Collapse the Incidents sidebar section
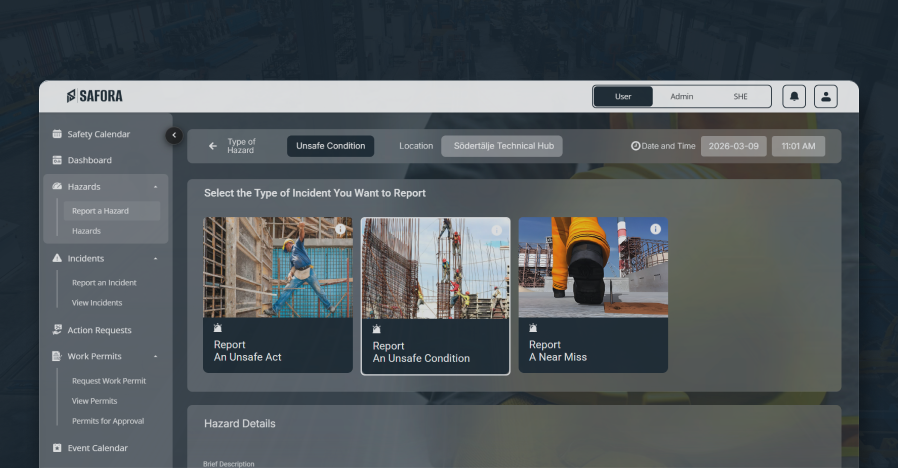 click(155, 259)
